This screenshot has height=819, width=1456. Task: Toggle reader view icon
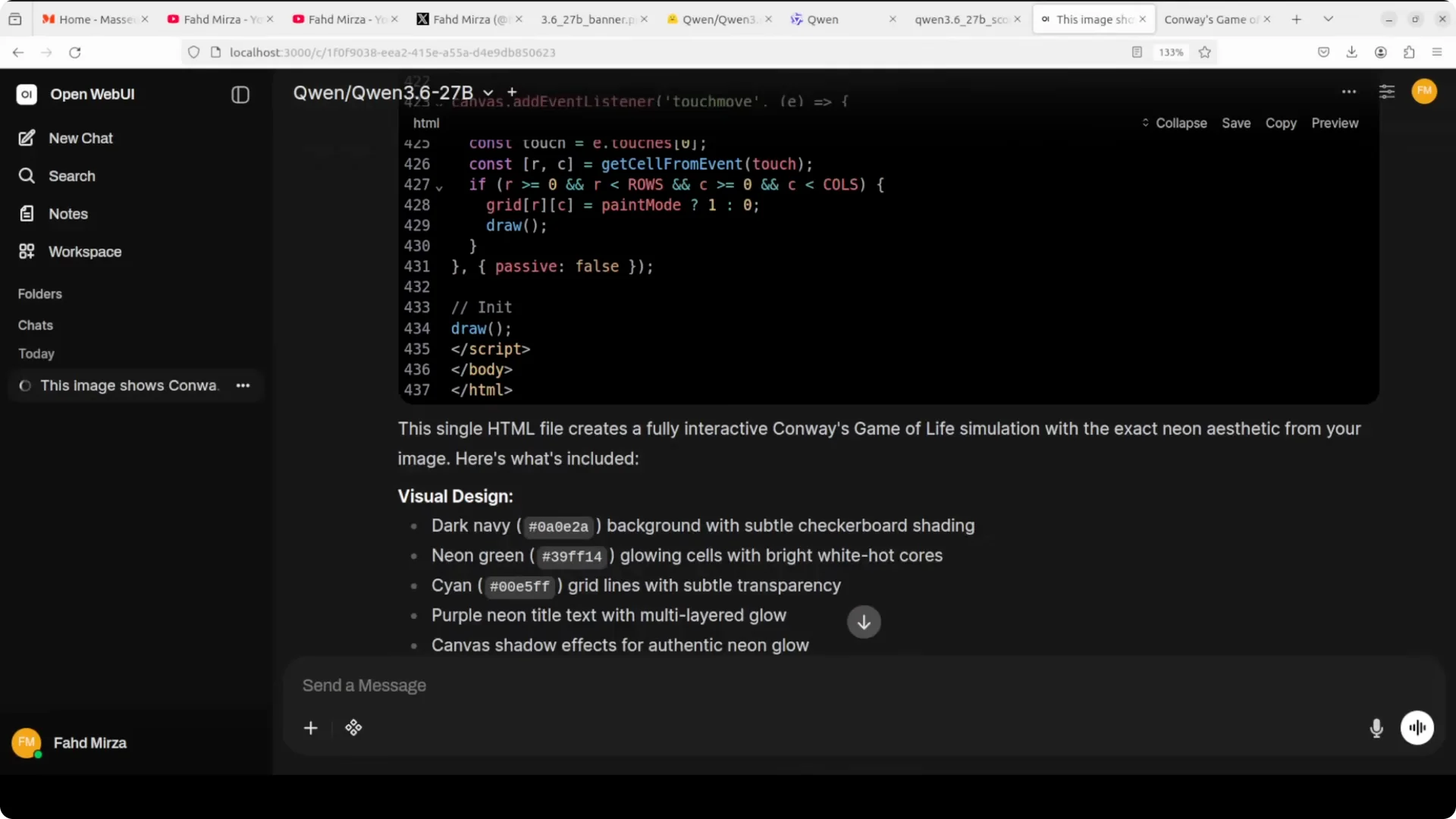pyautogui.click(x=1137, y=52)
